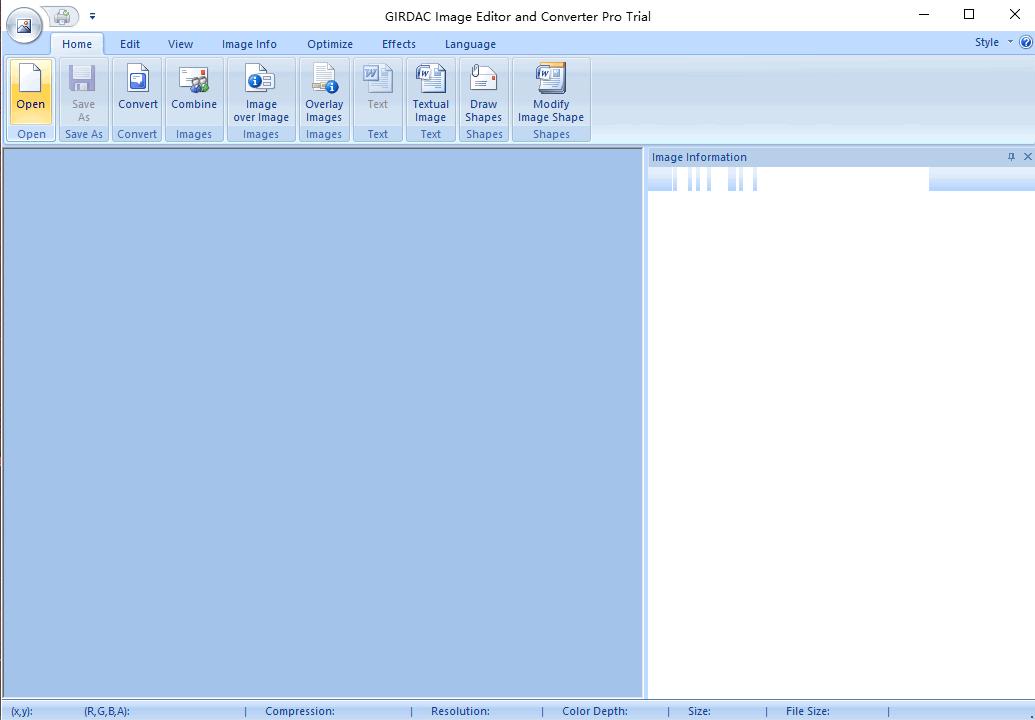Viewport: 1035px width, 720px height.
Task: Switch to the Home tab
Action: click(x=77, y=44)
